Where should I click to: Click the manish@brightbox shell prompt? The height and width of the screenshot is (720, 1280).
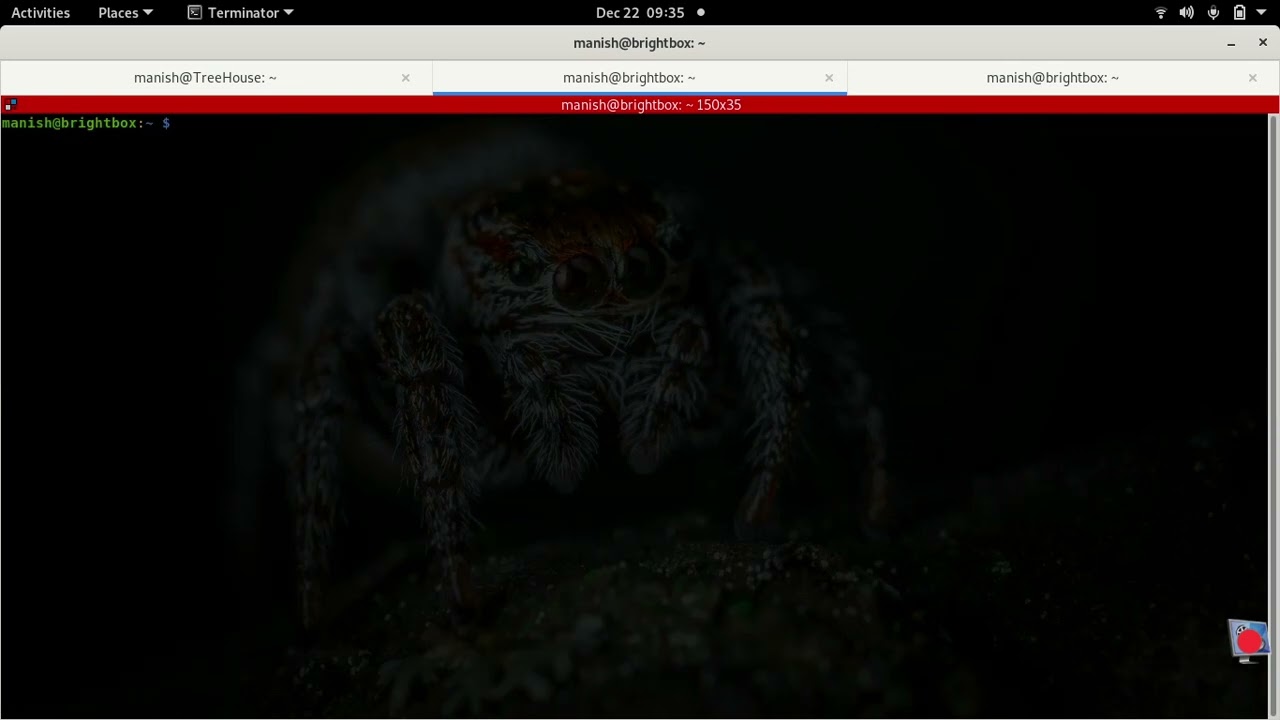tap(86, 123)
